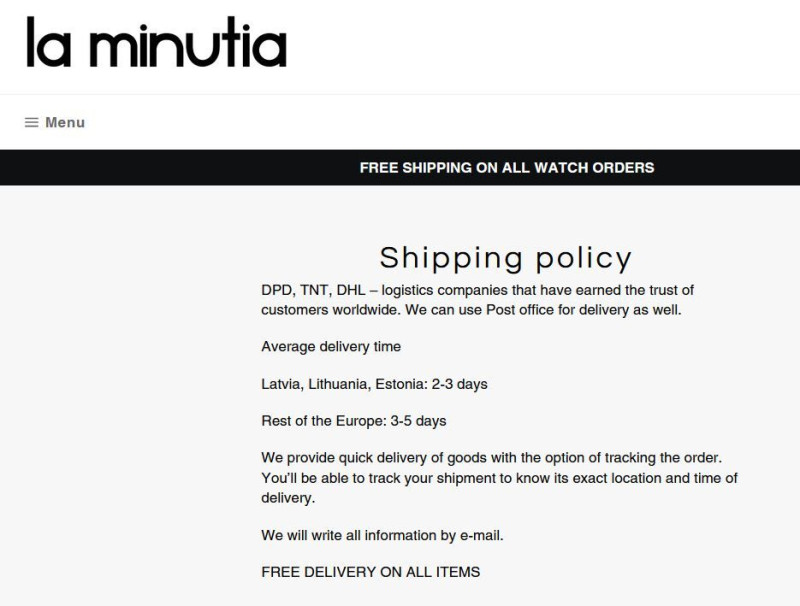Click the "3-5 days" delivery estimate
The height and width of the screenshot is (606, 800).
tap(418, 421)
